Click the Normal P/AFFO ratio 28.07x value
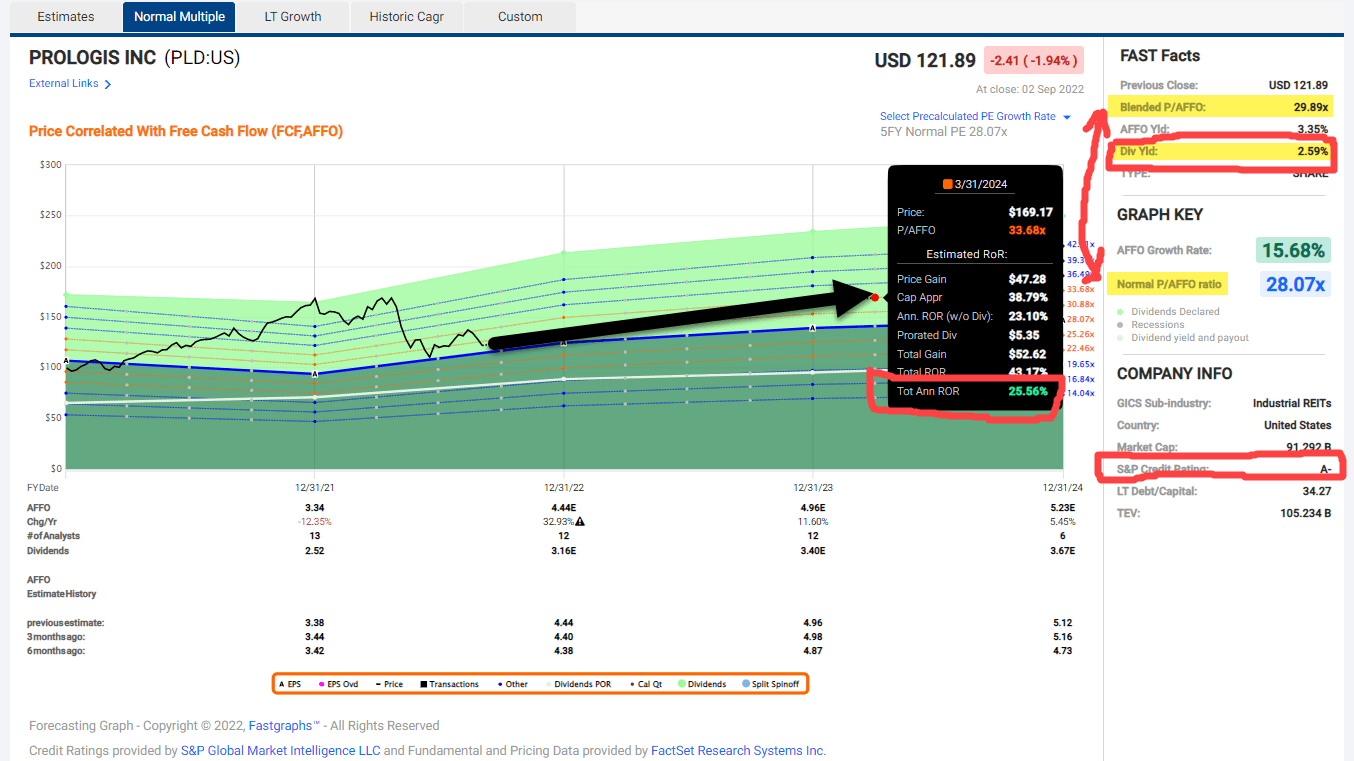The width and height of the screenshot is (1354, 761). point(1295,285)
